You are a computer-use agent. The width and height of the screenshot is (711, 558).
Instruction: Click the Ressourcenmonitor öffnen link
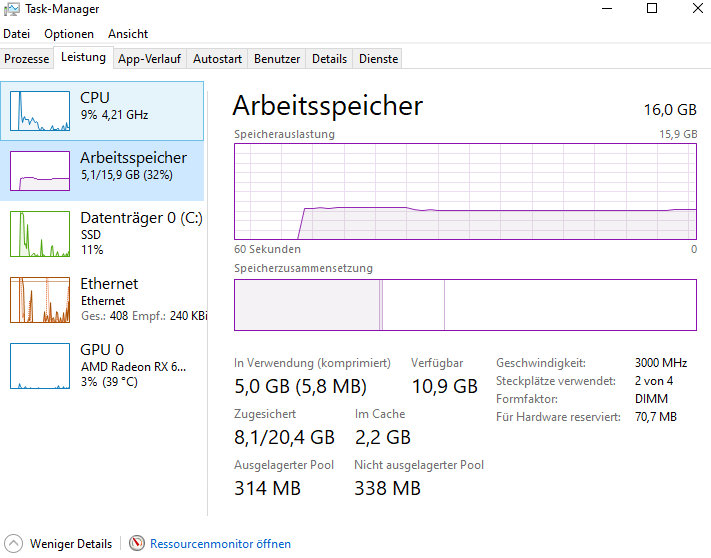(220, 544)
